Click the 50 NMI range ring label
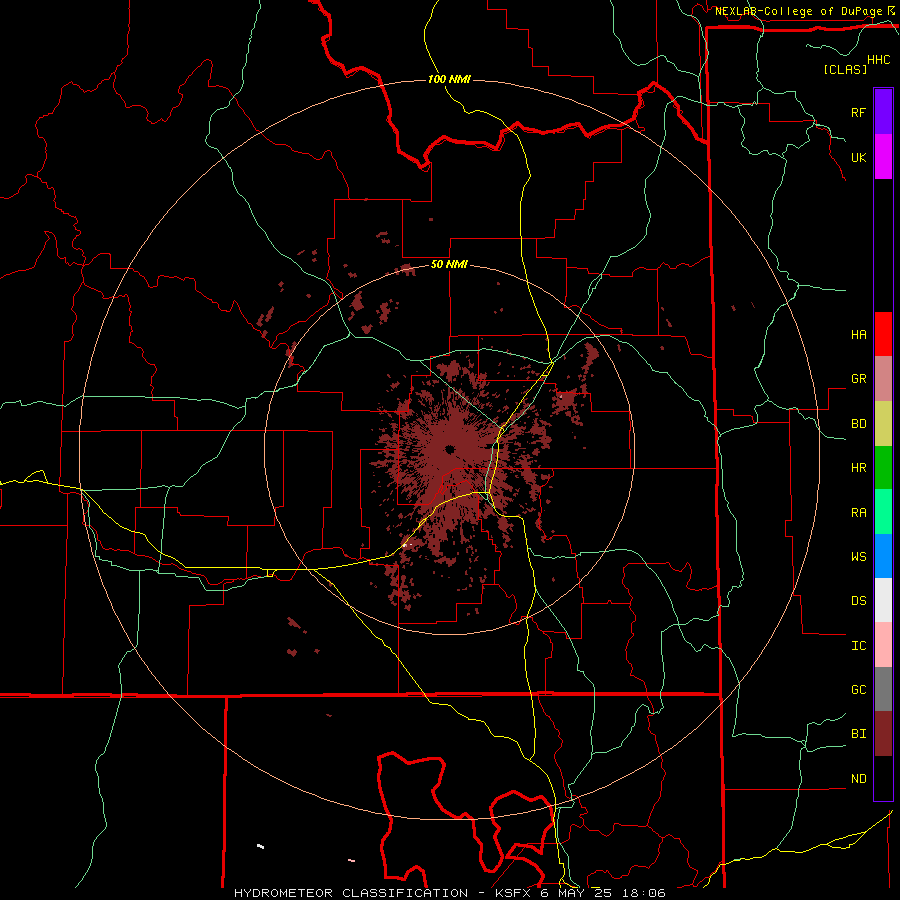The height and width of the screenshot is (900, 900). [x=449, y=264]
